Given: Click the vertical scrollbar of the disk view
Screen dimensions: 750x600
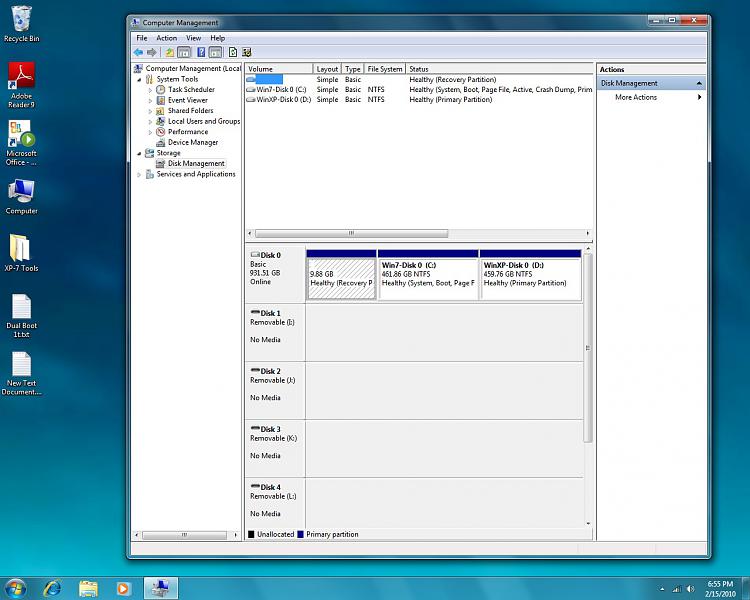Looking at the screenshot, I should (x=588, y=347).
